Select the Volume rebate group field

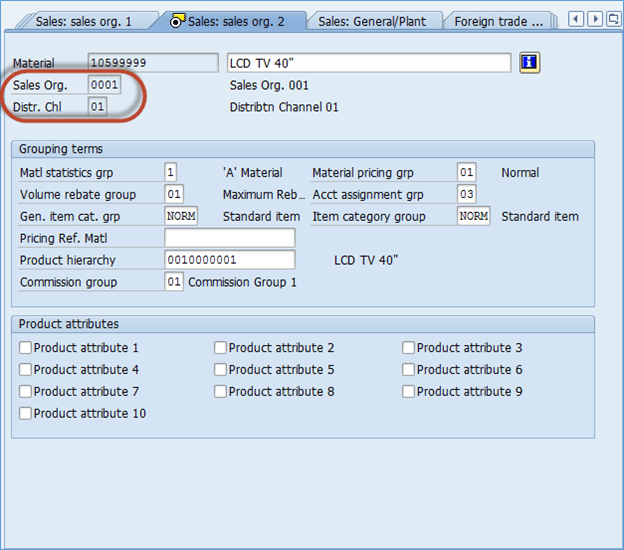click(174, 194)
